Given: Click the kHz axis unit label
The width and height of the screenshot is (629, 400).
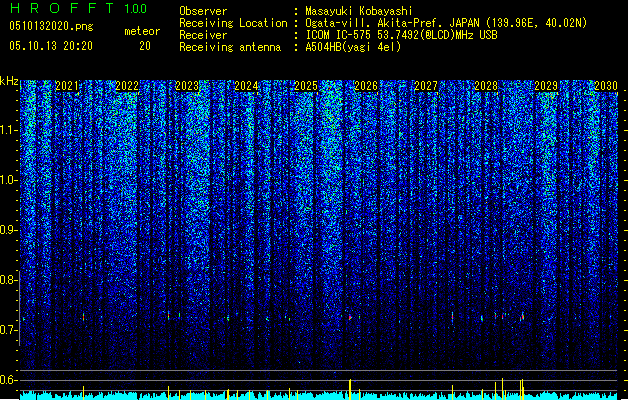Looking at the screenshot, I should 9,81.
